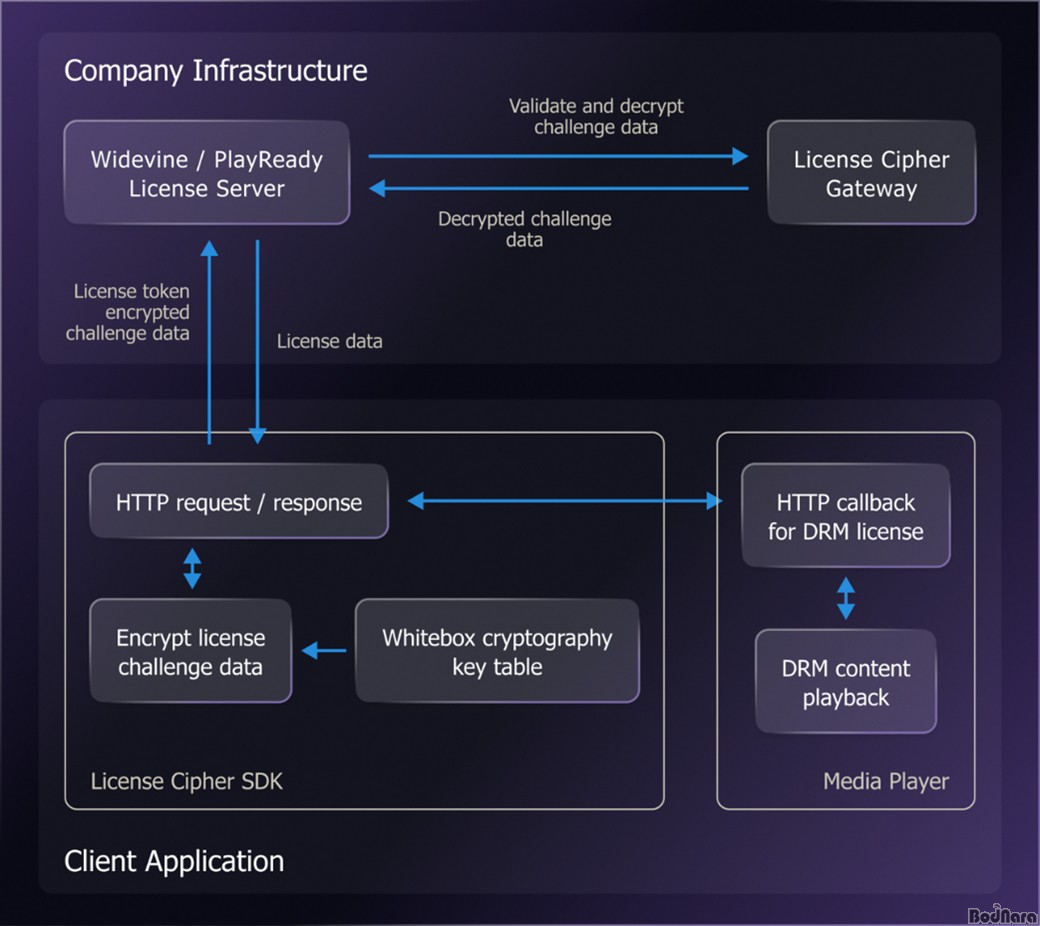Click the DRM content playback box
Image resolution: width=1040 pixels, height=926 pixels.
coord(845,682)
